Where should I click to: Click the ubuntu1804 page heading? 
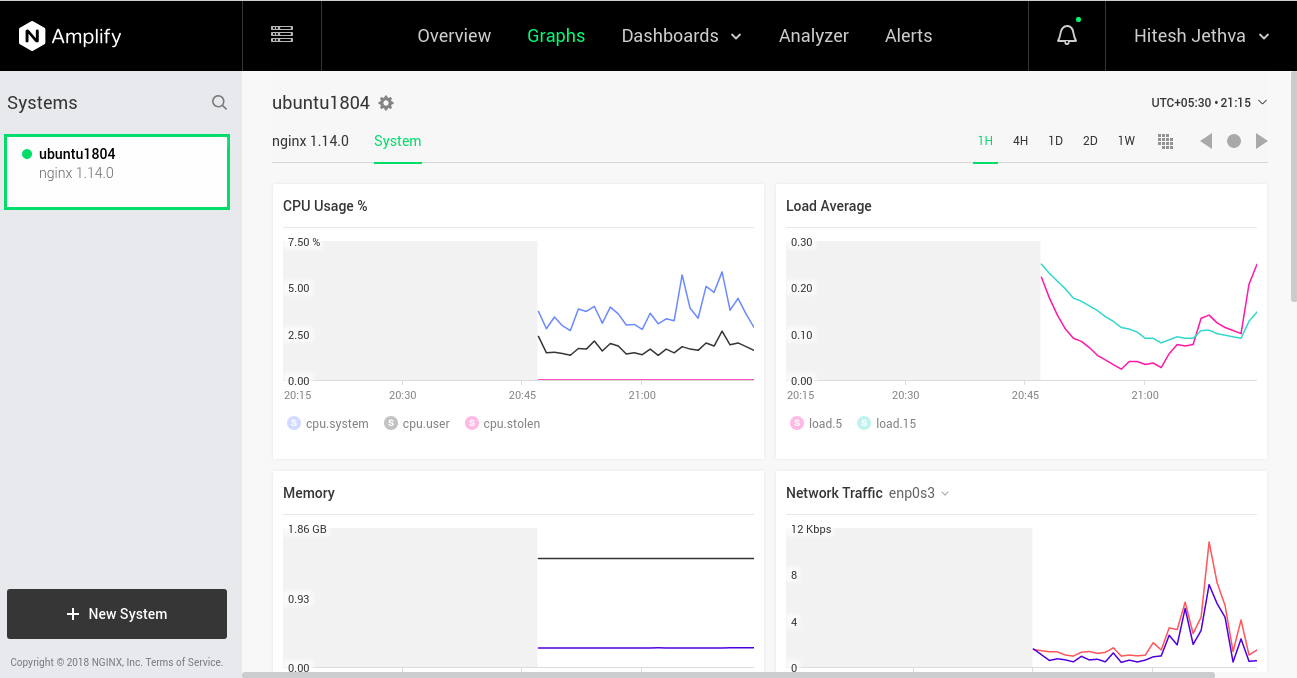[321, 102]
